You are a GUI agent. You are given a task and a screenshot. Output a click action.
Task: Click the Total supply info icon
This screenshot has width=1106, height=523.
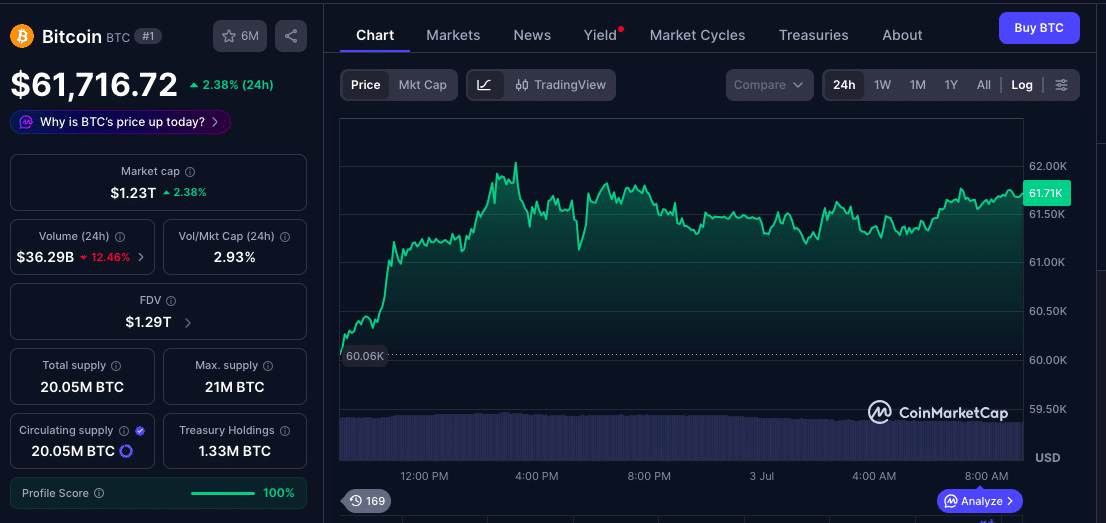[x=116, y=366]
